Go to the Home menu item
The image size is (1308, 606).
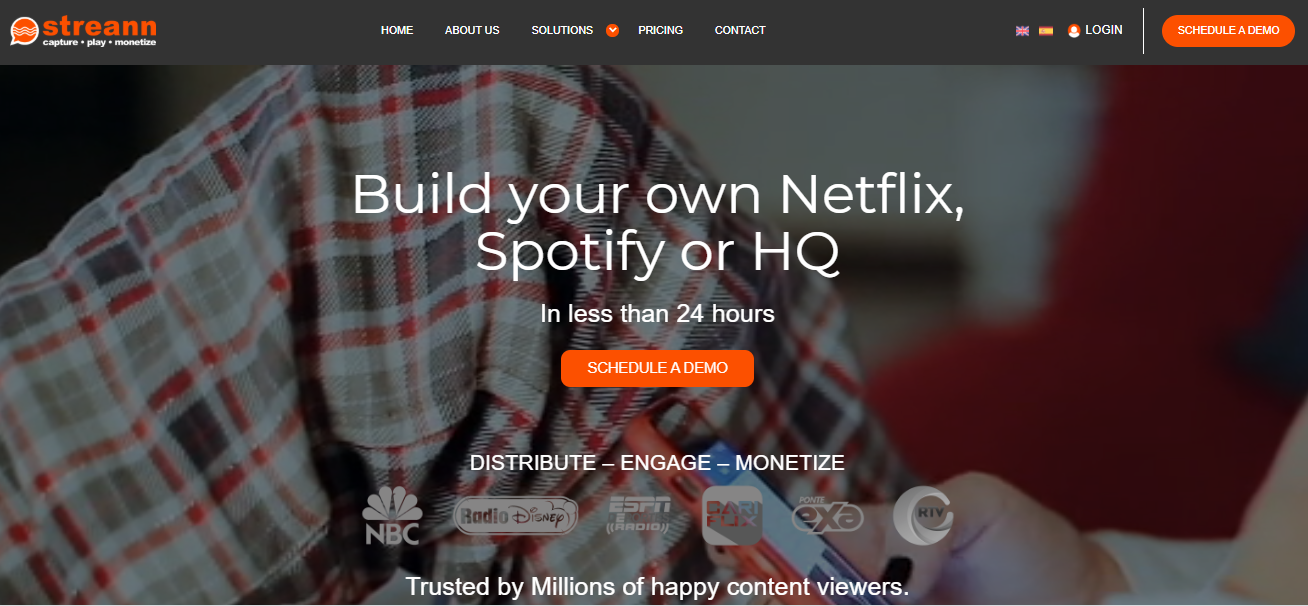click(x=397, y=30)
